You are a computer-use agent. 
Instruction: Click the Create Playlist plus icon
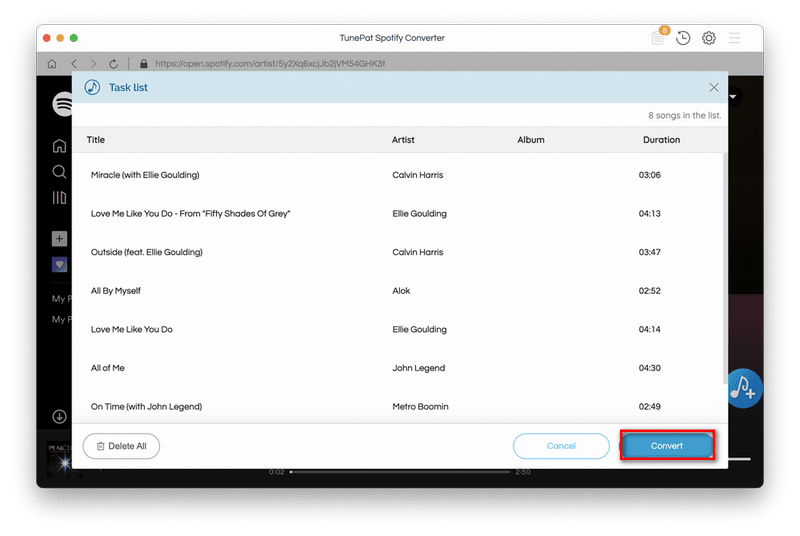[x=59, y=238]
